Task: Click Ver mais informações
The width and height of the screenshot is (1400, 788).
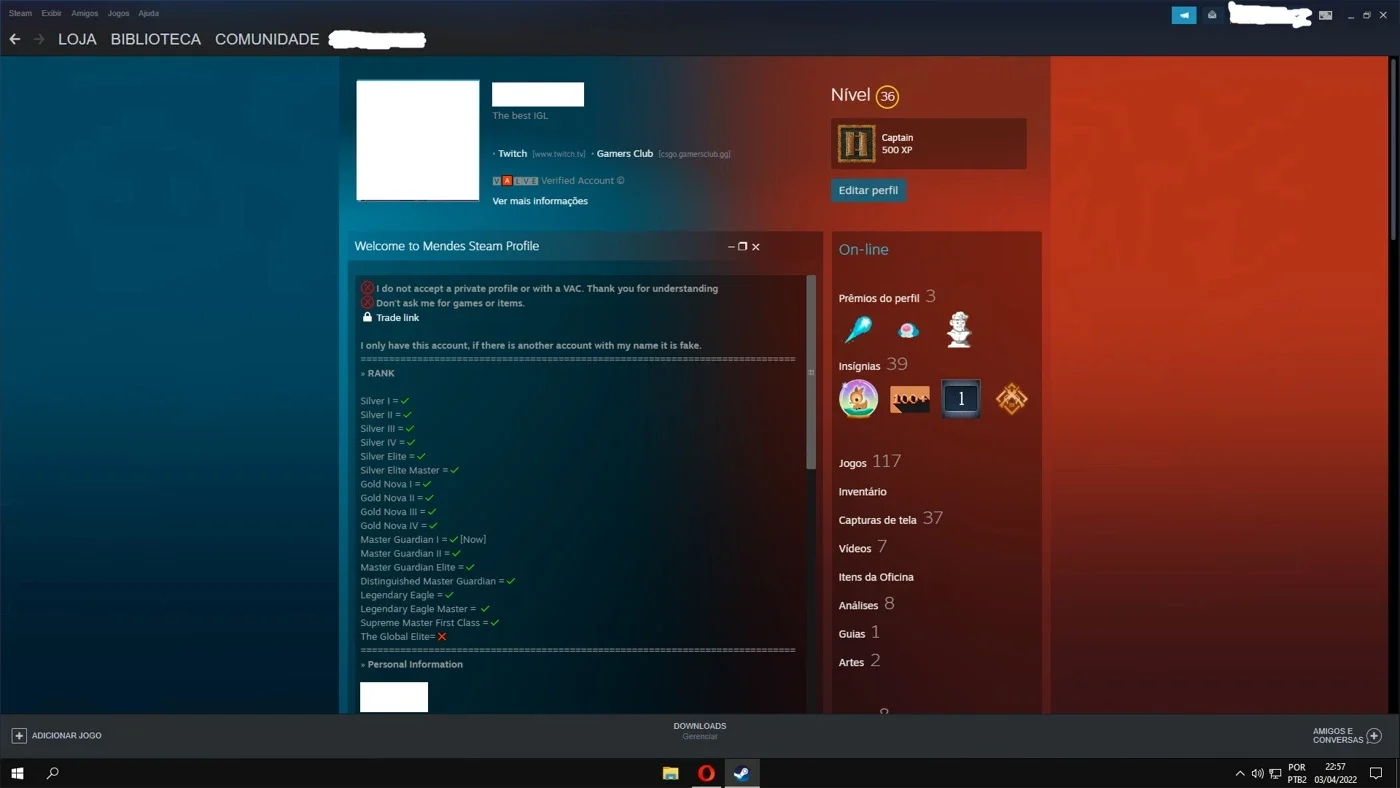Action: [x=540, y=201]
